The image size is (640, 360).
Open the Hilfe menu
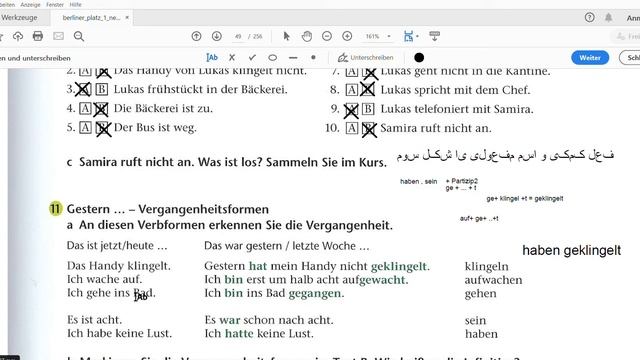pos(76,4)
